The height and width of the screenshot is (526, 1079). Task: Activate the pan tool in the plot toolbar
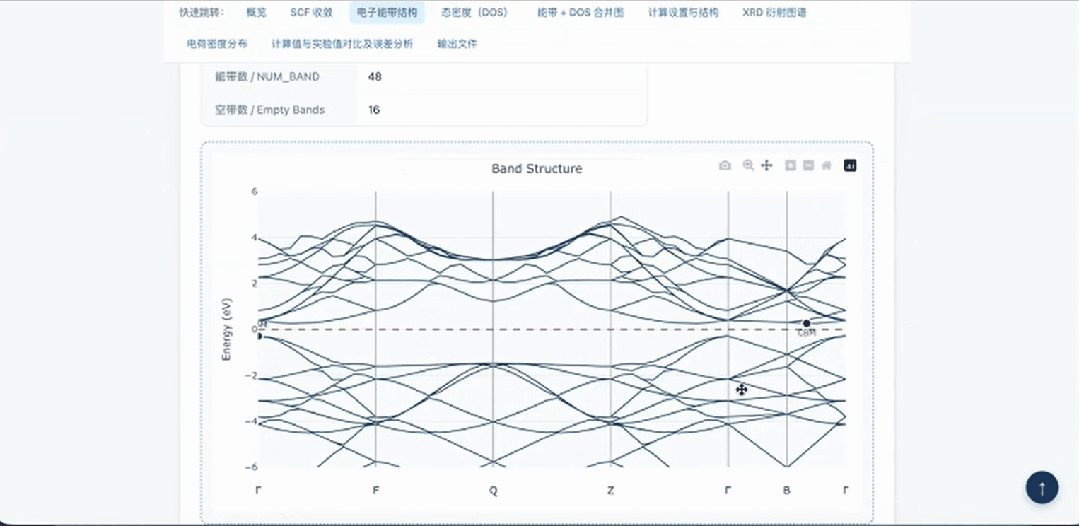(x=767, y=165)
